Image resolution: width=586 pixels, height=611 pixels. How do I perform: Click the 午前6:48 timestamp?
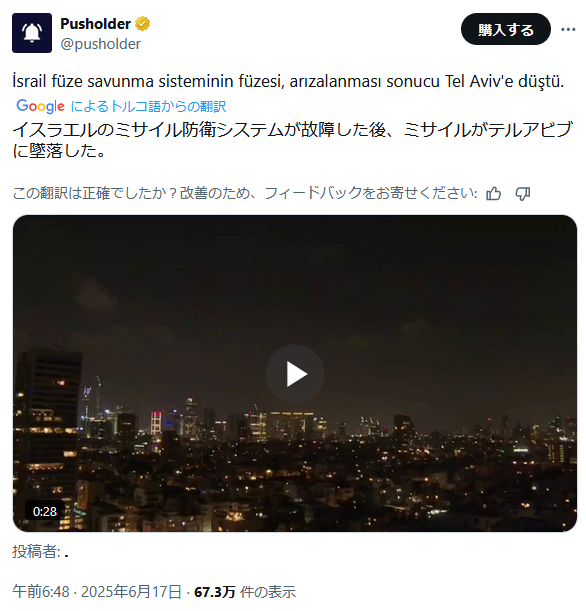tap(41, 592)
